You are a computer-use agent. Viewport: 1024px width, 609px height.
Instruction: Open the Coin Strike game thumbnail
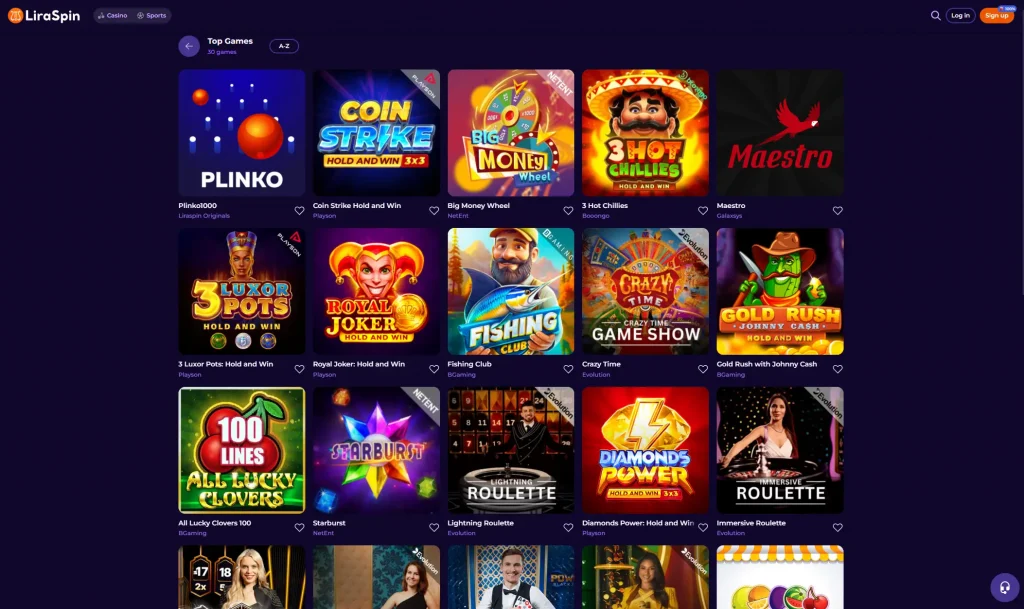[x=376, y=133]
